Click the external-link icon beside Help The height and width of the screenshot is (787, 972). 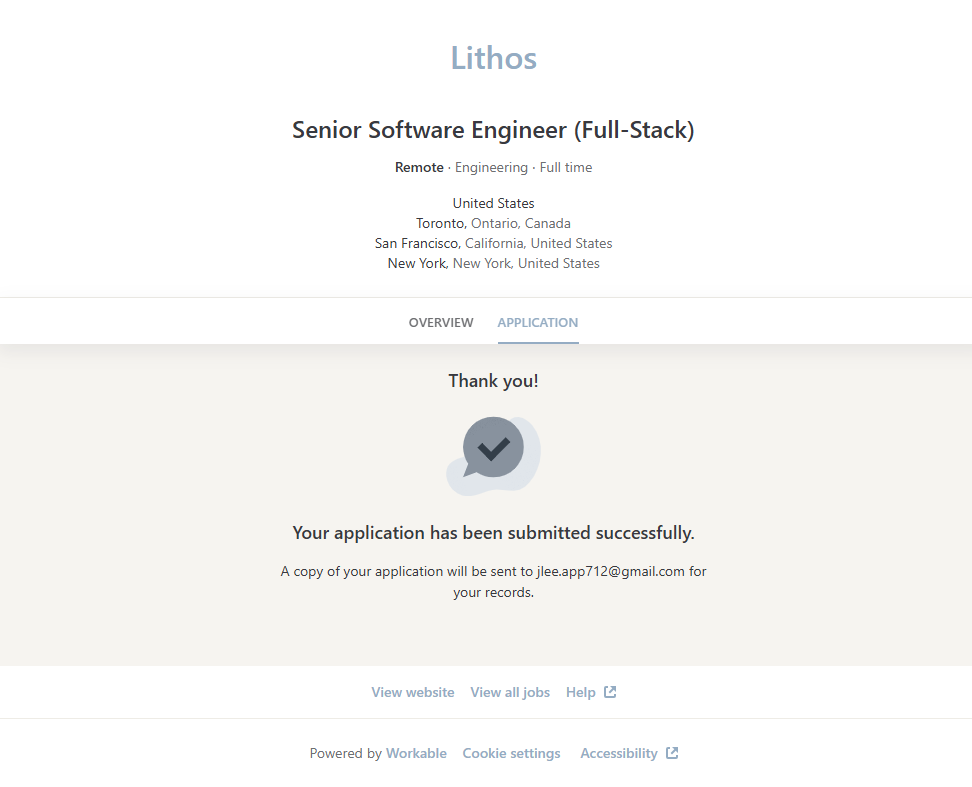click(x=610, y=692)
